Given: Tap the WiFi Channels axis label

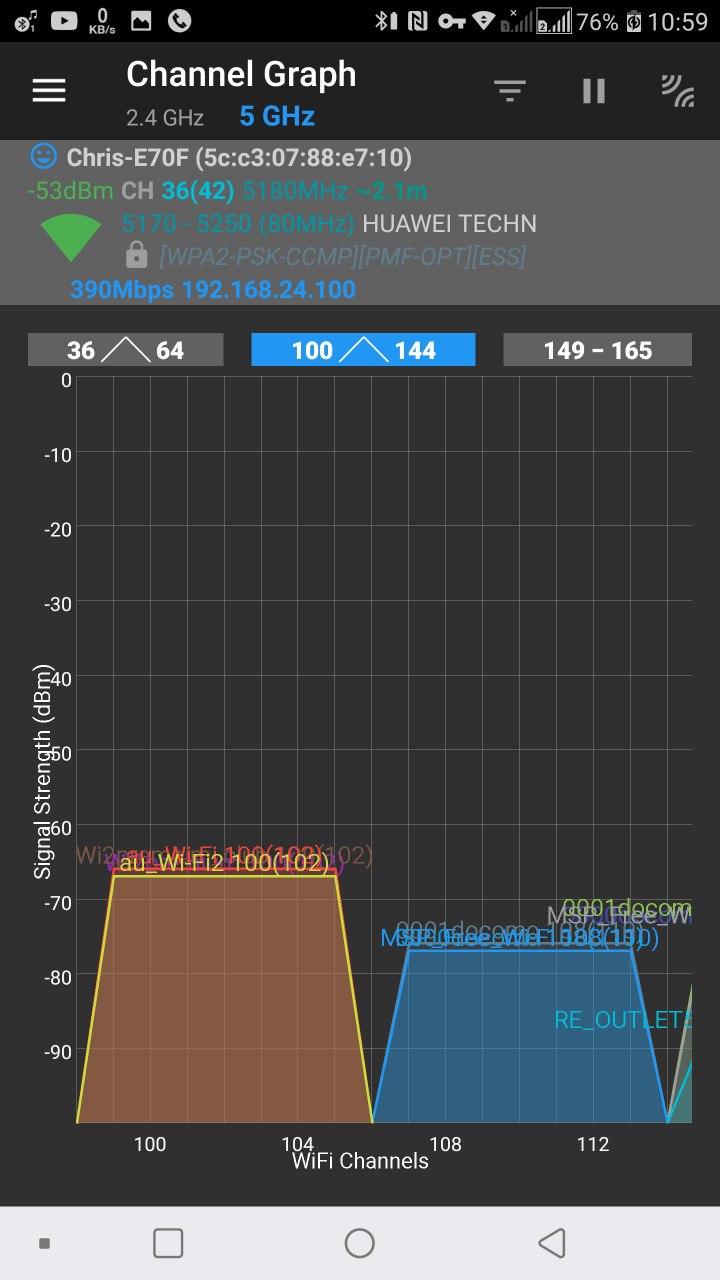Looking at the screenshot, I should pos(360,1161).
